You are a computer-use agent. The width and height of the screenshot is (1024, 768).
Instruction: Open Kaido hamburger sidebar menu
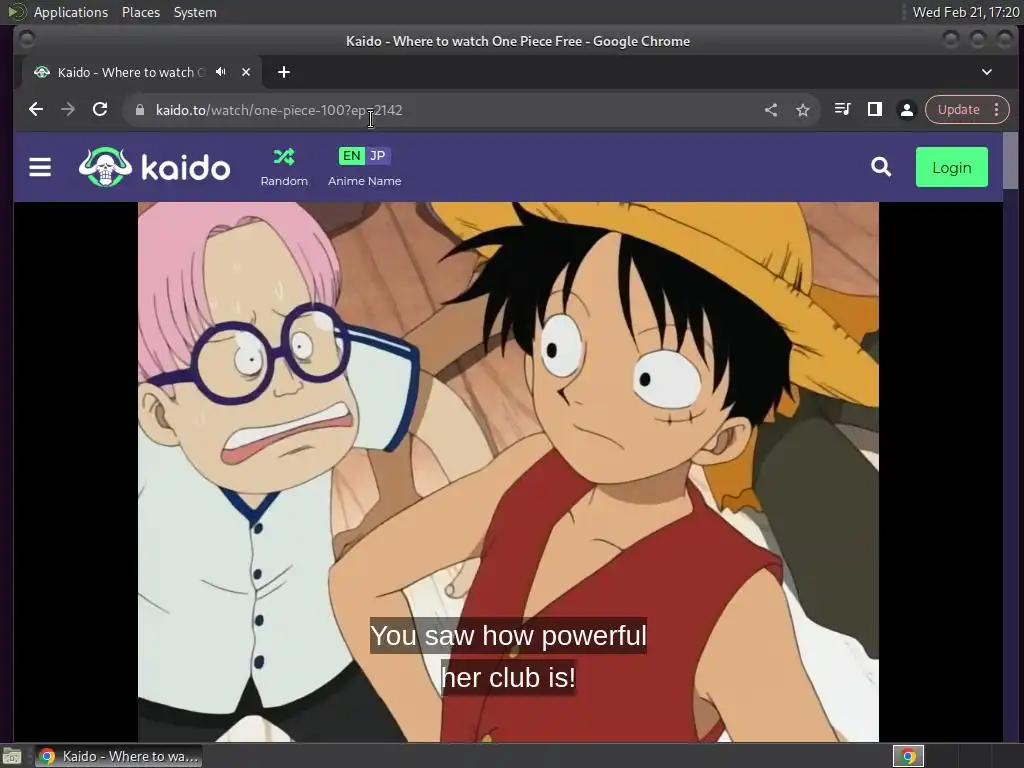40,167
